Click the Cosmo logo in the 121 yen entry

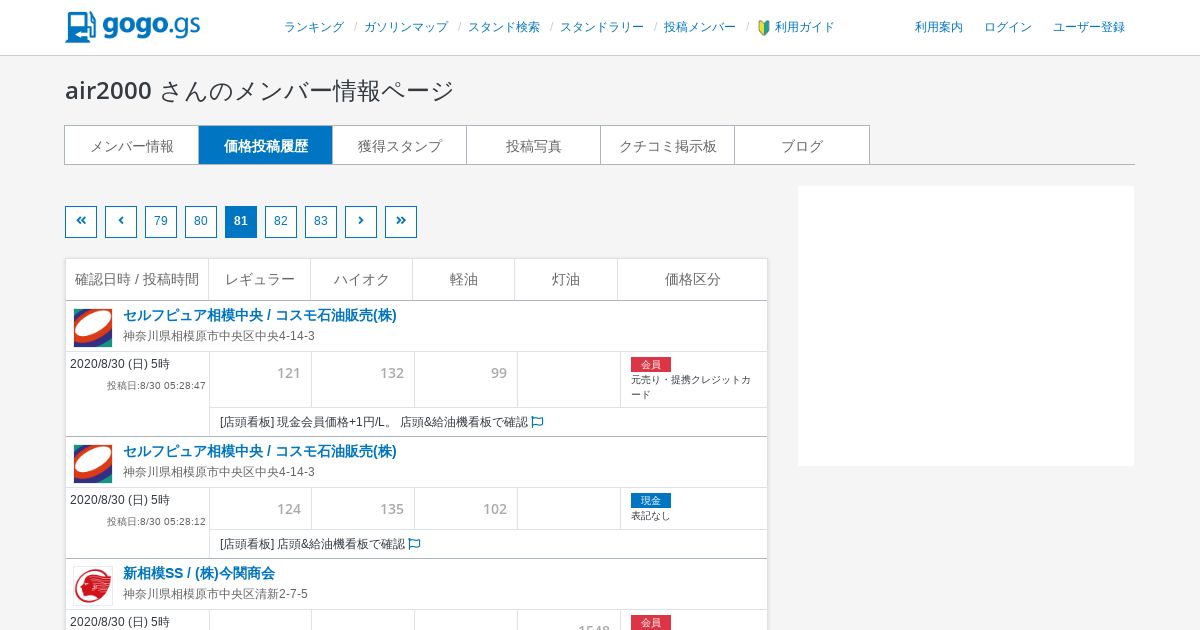click(x=93, y=328)
